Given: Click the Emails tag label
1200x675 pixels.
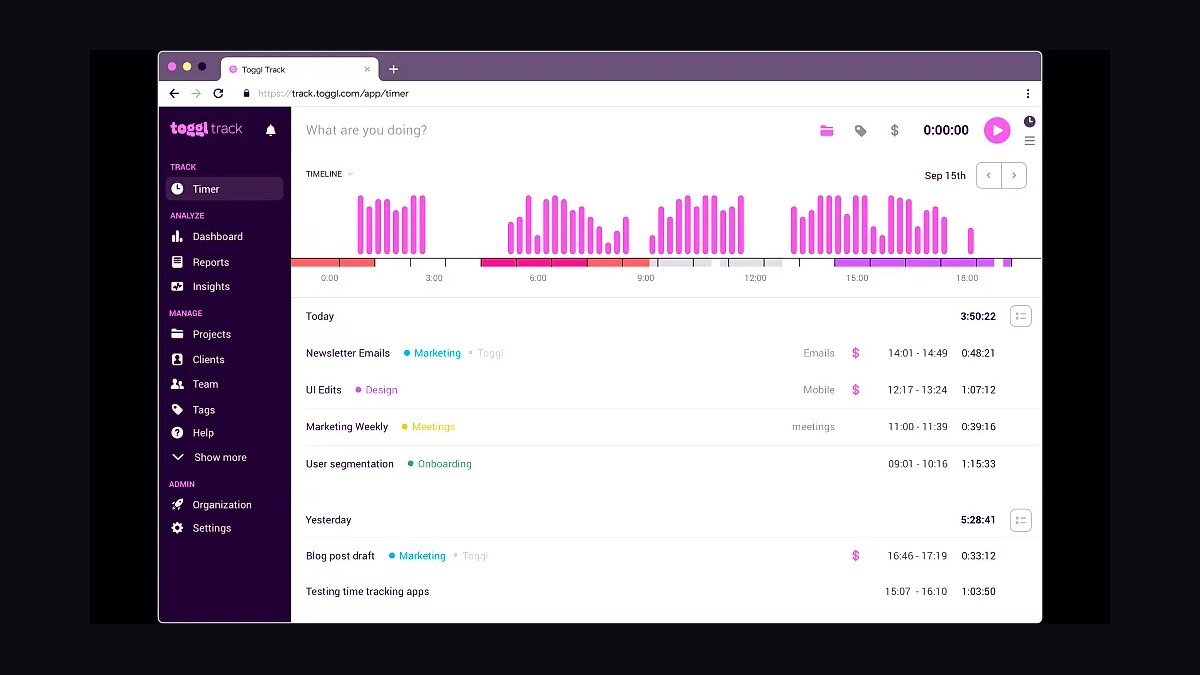Looking at the screenshot, I should tap(819, 353).
